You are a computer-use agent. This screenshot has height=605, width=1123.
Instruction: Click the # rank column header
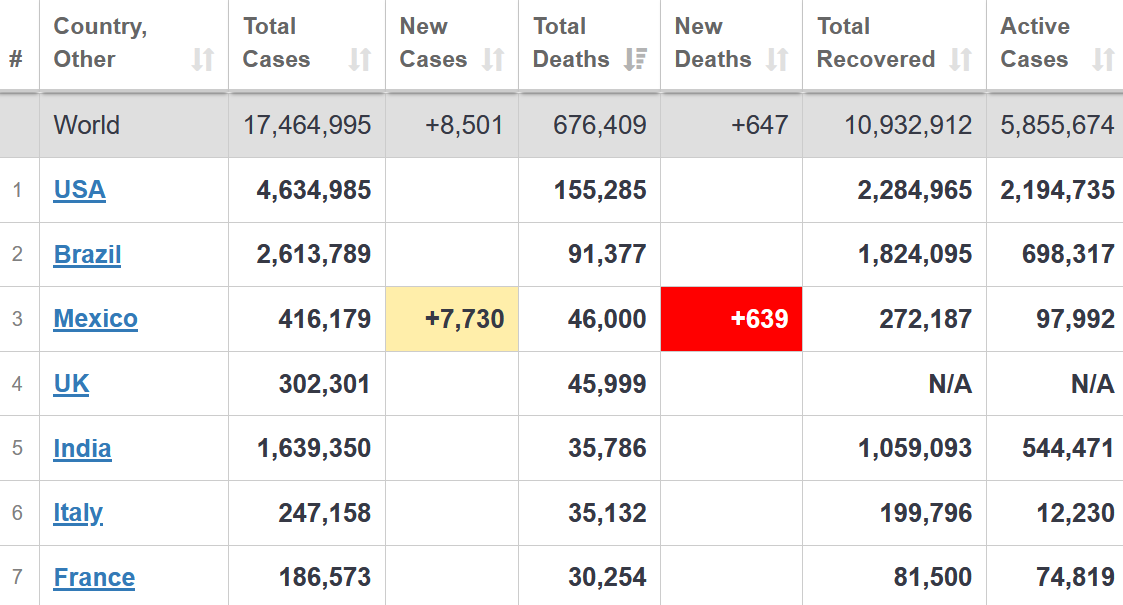pos(16,60)
